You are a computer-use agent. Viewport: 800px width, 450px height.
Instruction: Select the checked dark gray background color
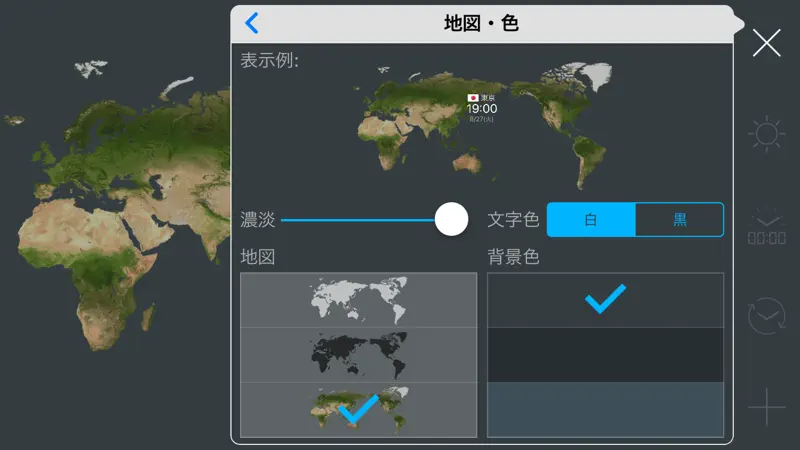(606, 300)
